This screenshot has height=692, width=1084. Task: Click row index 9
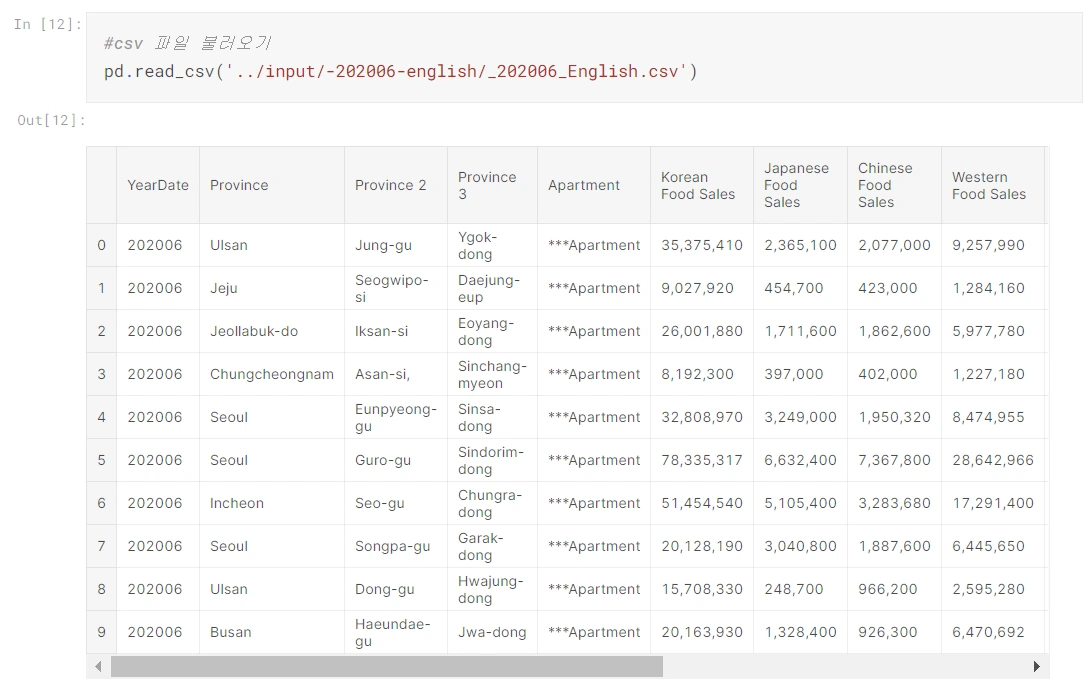pyautogui.click(x=102, y=633)
